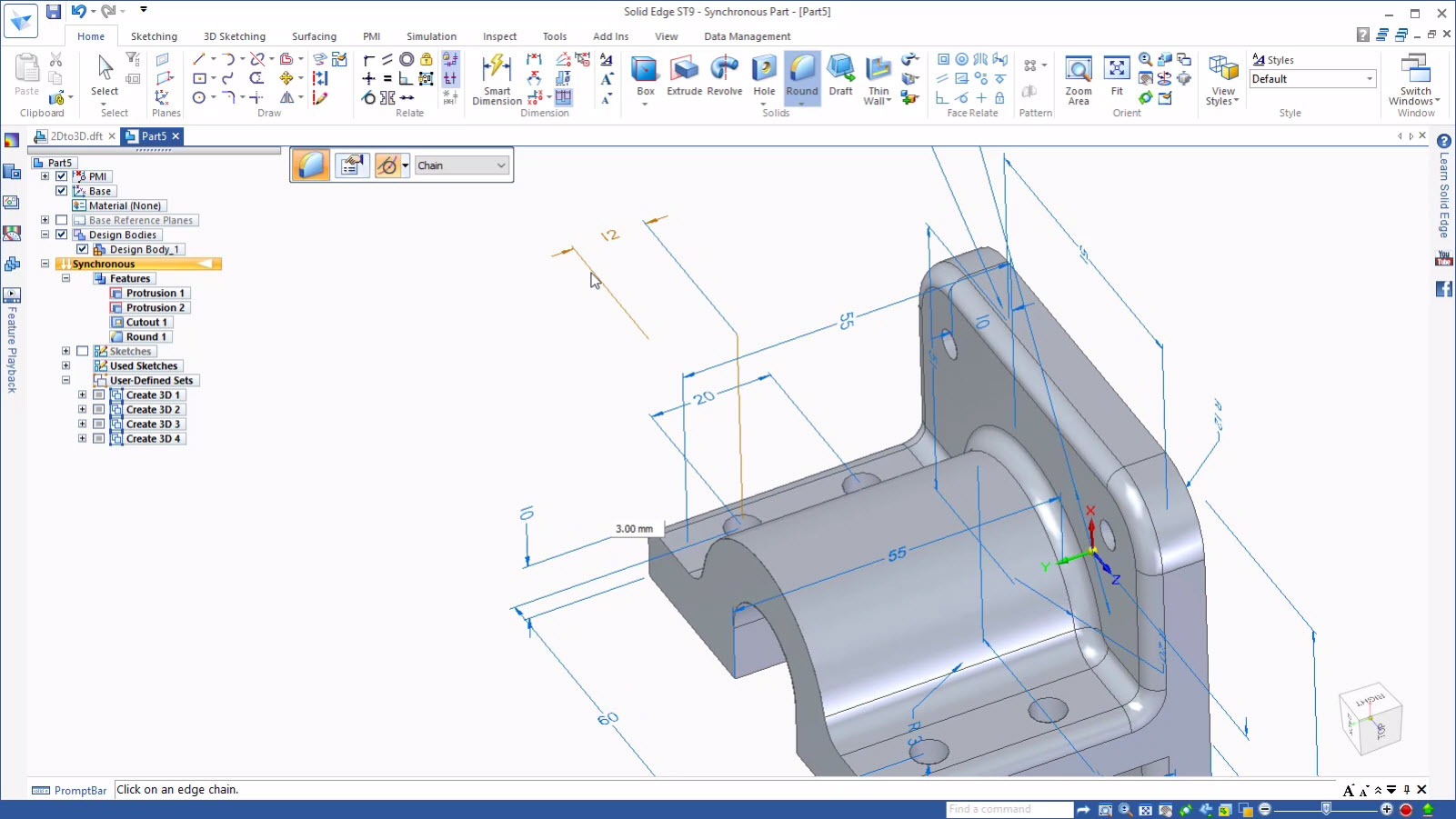Switch to the Sketching ribbon tab
The height and width of the screenshot is (819, 1456).
[x=154, y=36]
